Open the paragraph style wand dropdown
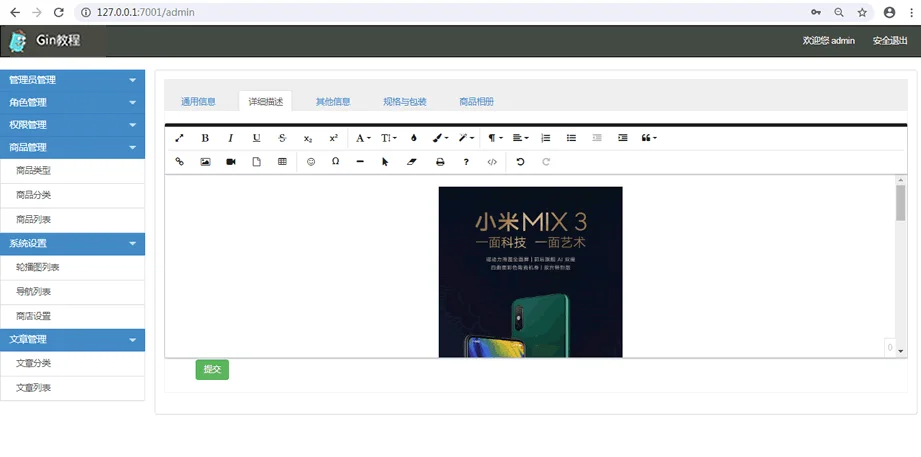Screen dimensions: 921x457 [x=466, y=138]
